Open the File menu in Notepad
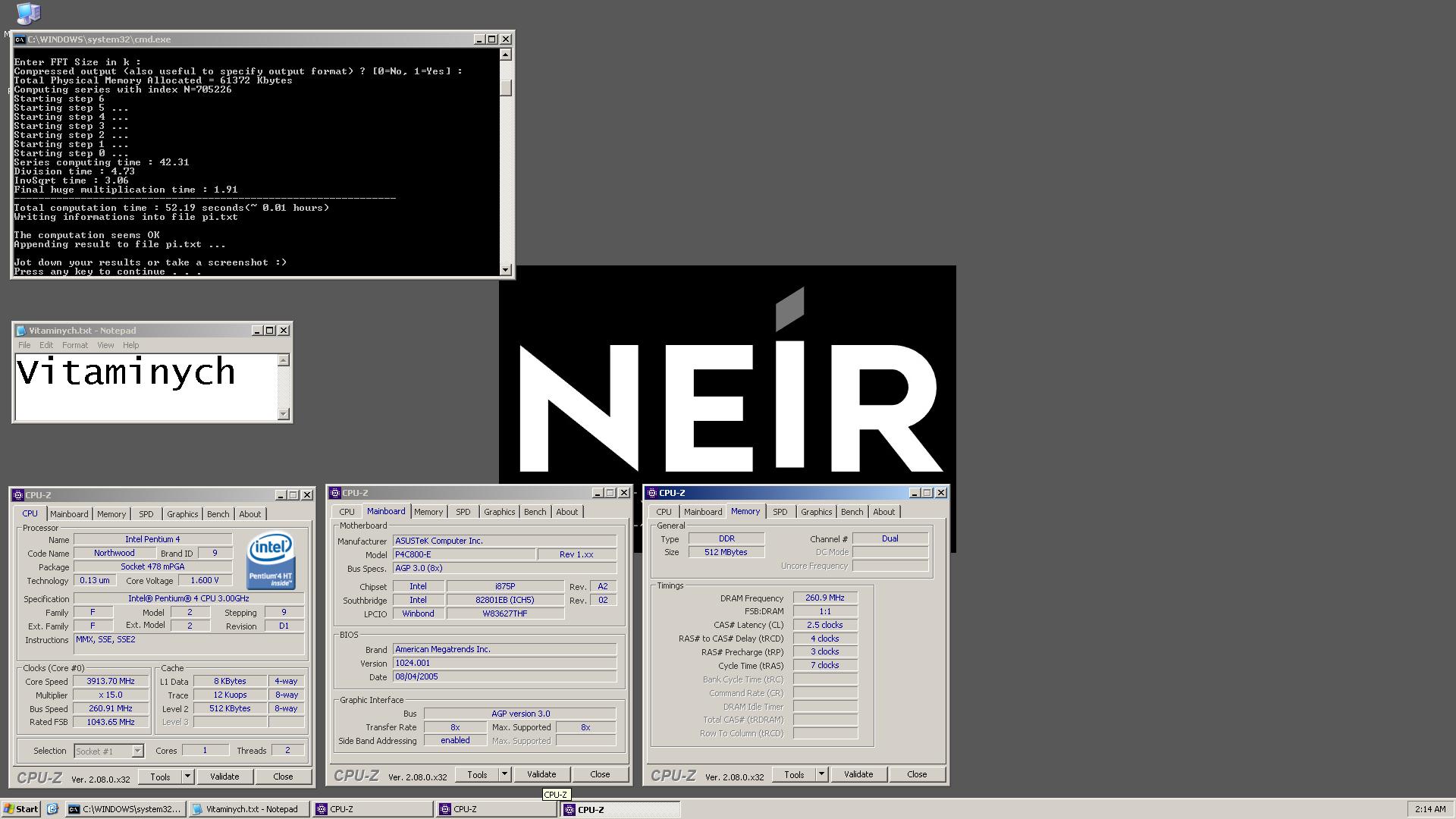The width and height of the screenshot is (1456, 819). 24,345
